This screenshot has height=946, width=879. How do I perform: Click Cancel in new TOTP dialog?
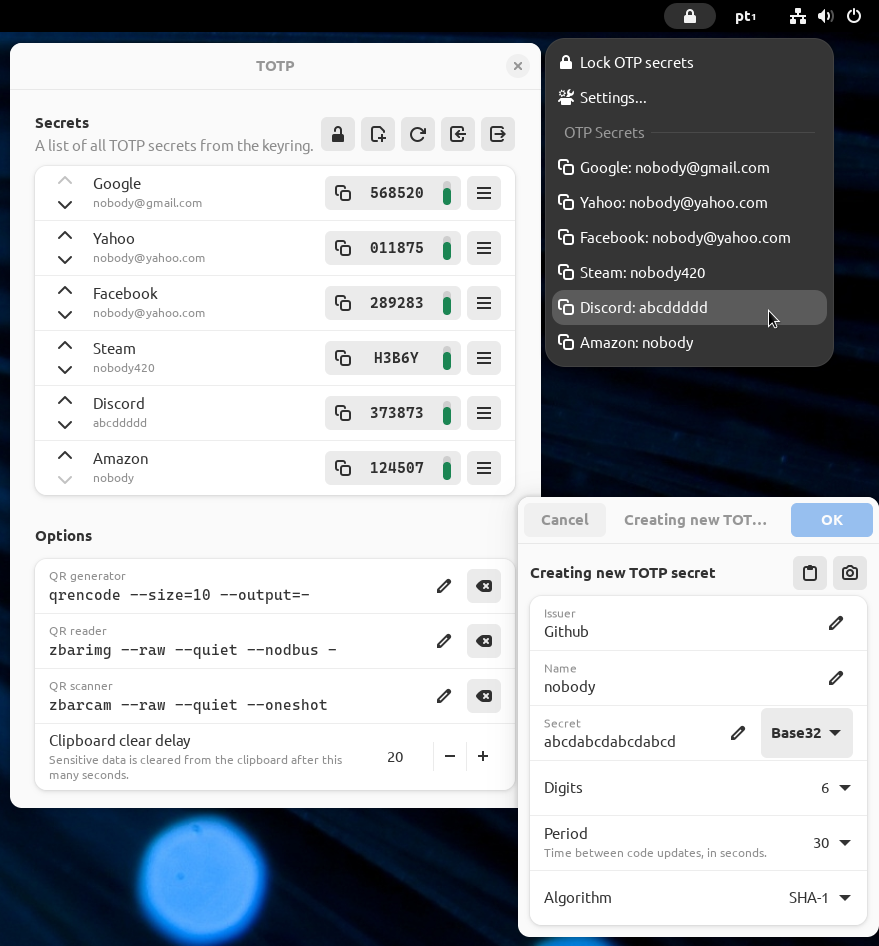[565, 520]
